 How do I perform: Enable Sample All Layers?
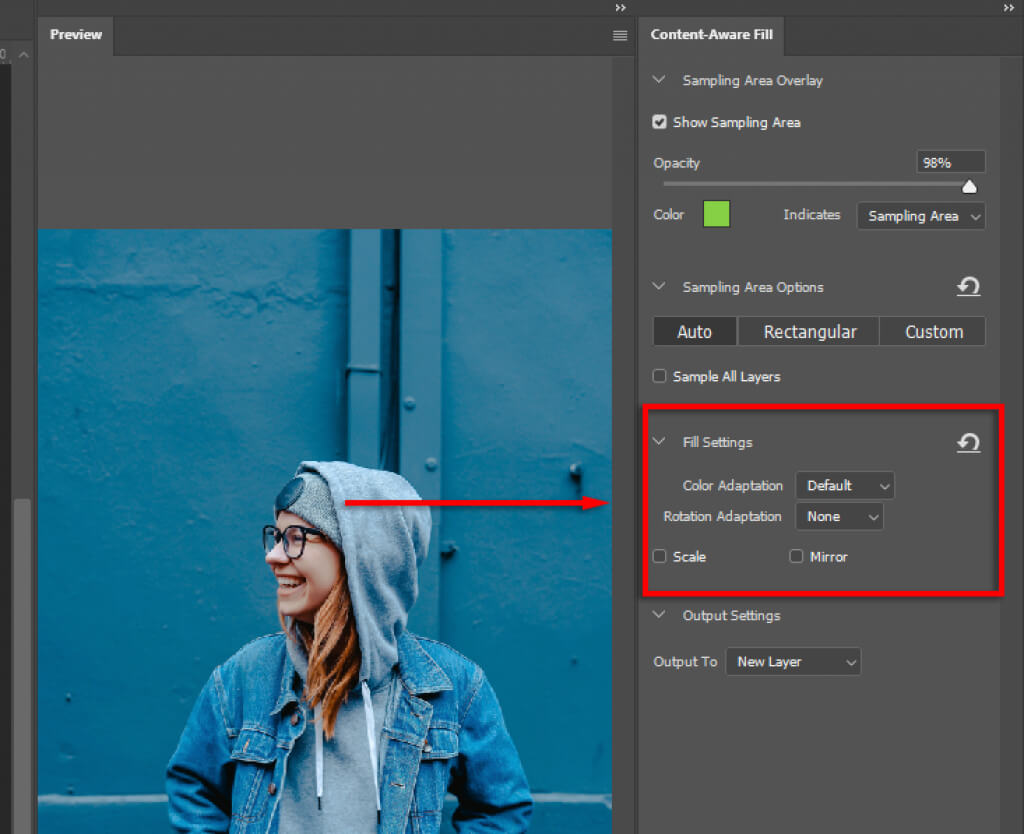[x=660, y=377]
